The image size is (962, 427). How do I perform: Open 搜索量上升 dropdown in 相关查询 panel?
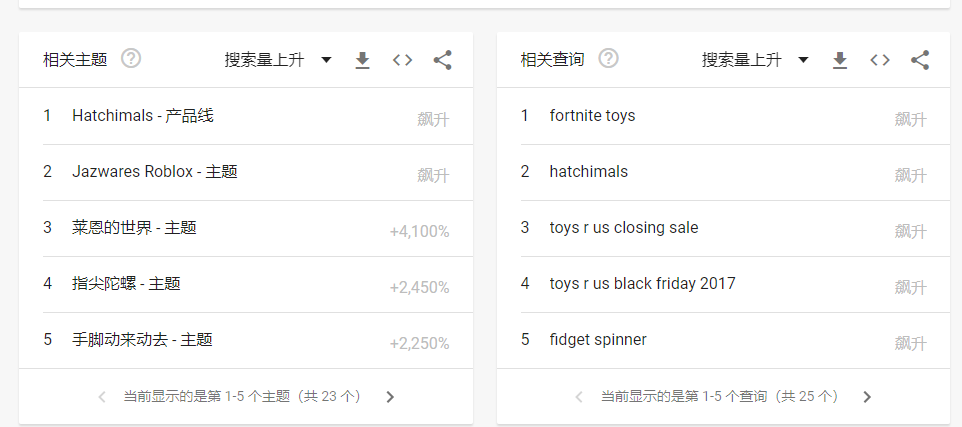point(755,60)
